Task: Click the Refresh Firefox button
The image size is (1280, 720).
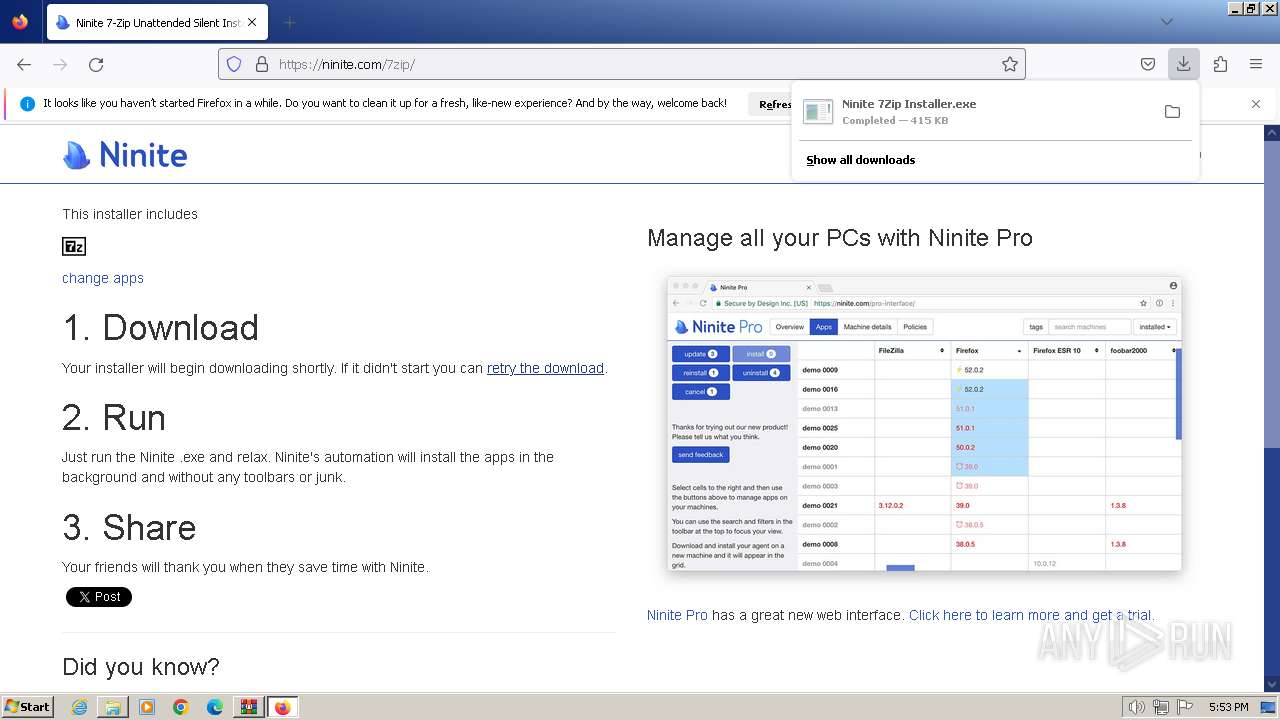Action: pyautogui.click(x=770, y=104)
